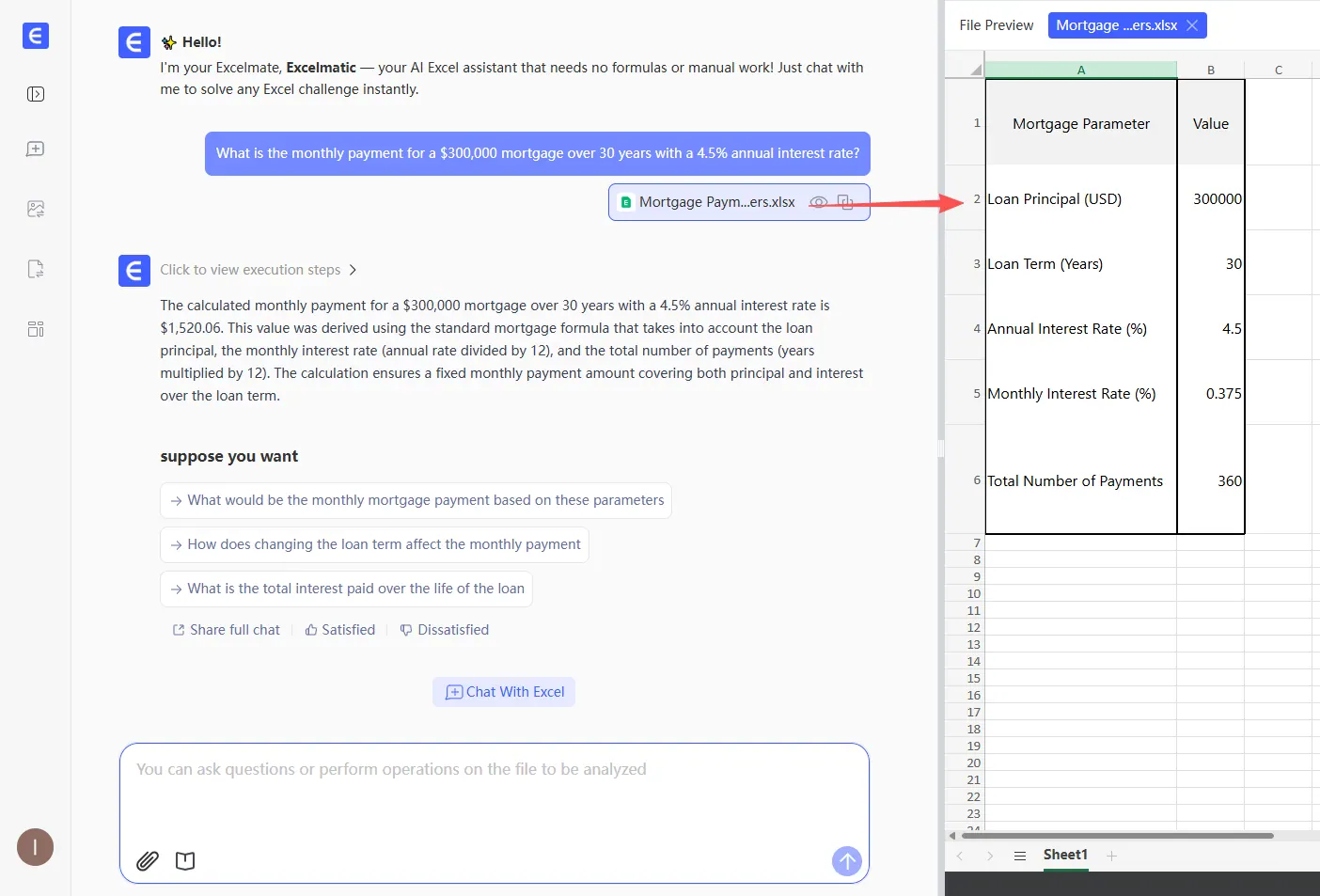Expand 'Click to view execution steps'
1320x896 pixels.
258,270
